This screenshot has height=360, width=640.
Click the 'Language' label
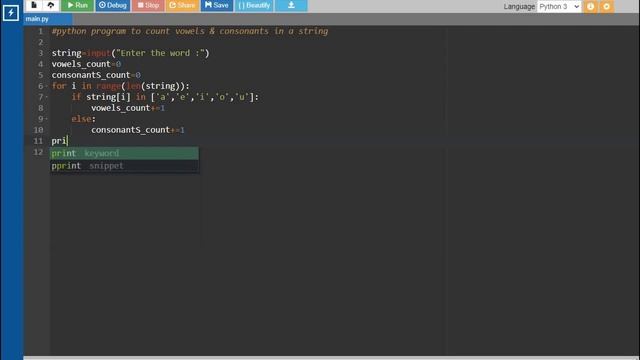pyautogui.click(x=519, y=7)
